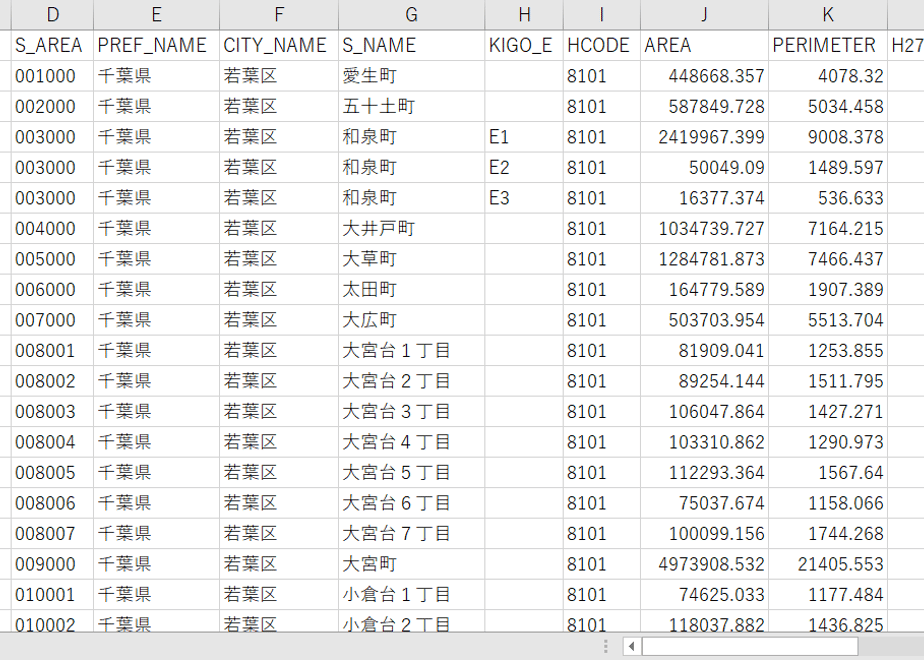
Task: Select the S_NAME header cell
Action: 411,45
